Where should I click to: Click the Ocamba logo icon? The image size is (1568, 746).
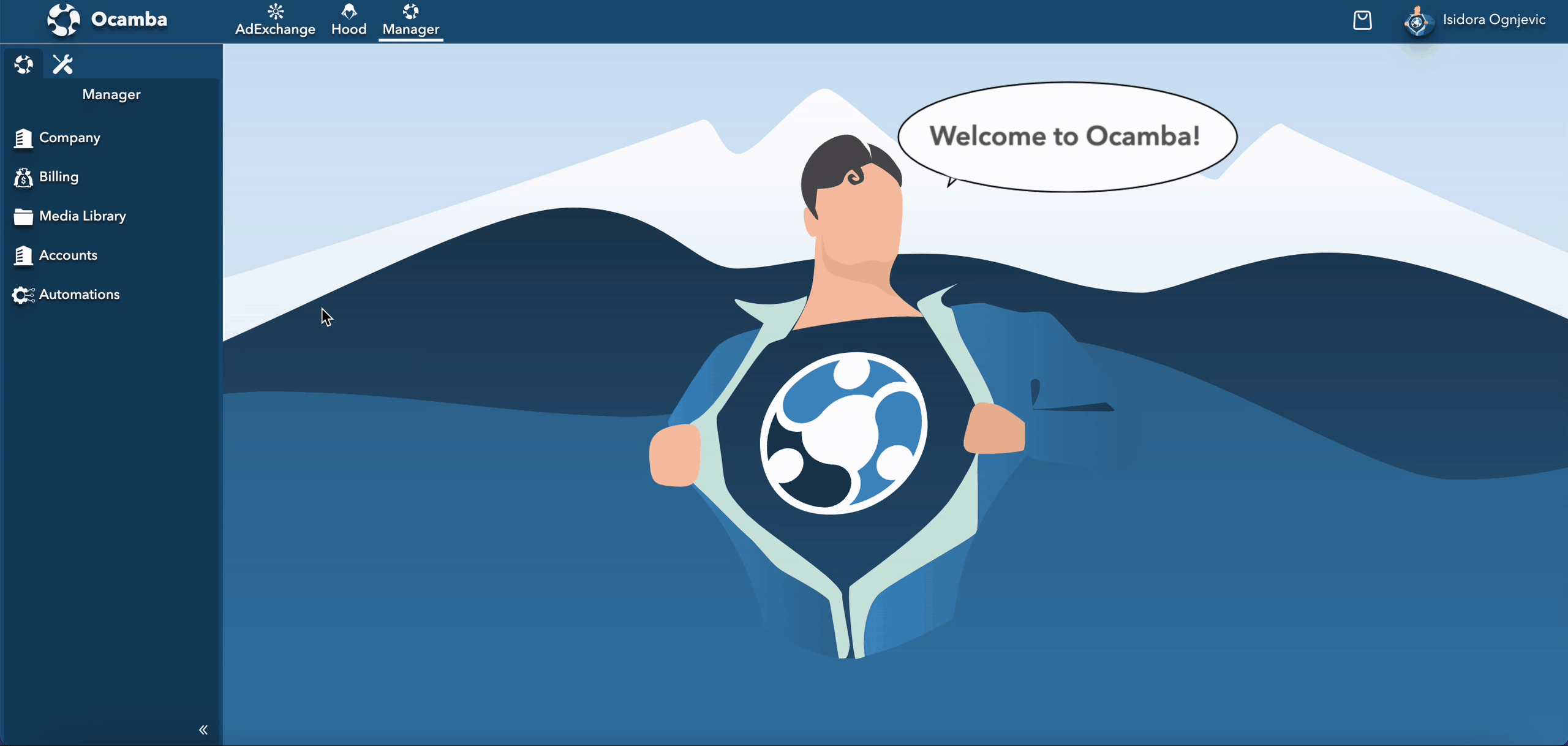(64, 20)
